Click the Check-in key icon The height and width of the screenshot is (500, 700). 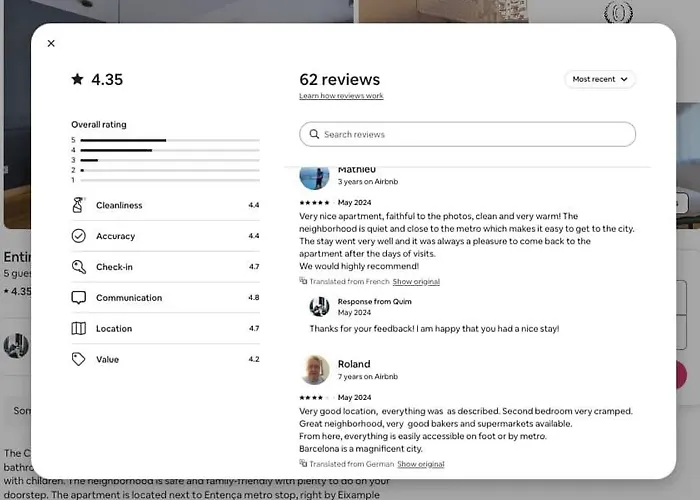pos(79,267)
